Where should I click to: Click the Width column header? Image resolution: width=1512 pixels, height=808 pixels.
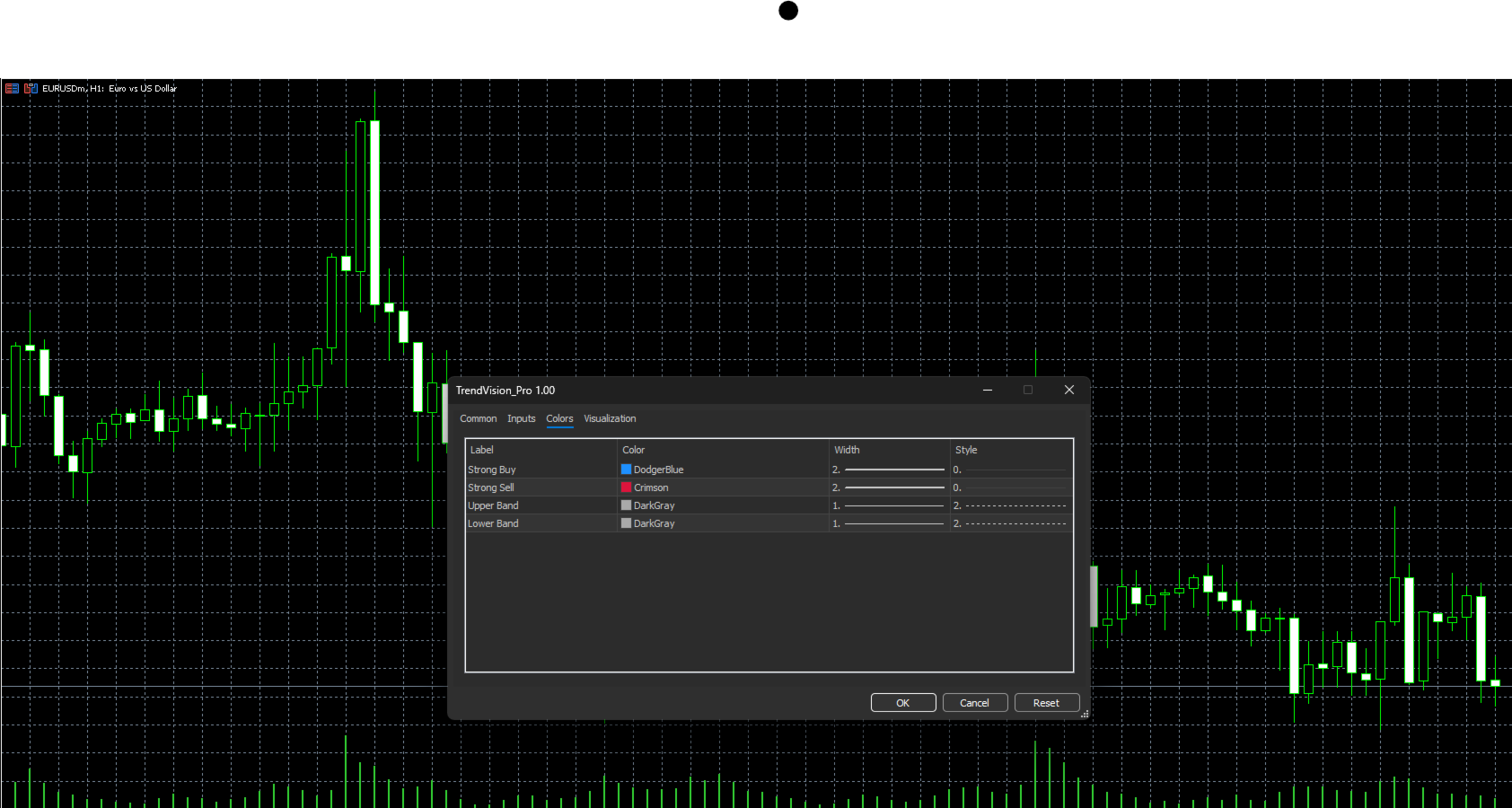click(x=889, y=450)
